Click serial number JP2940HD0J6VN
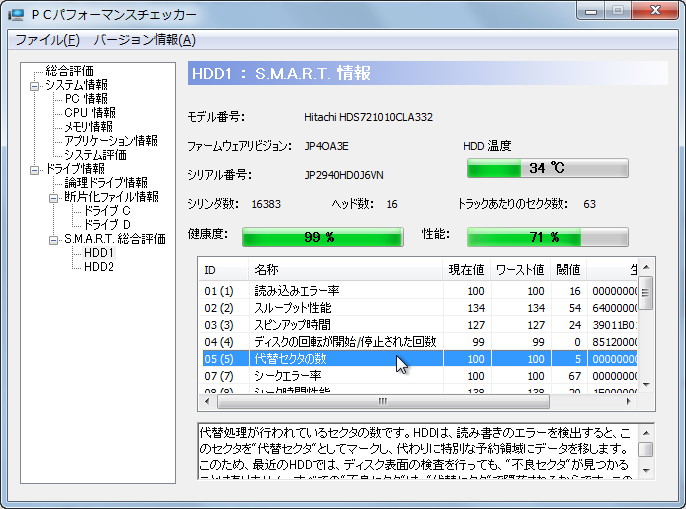Image resolution: width=686 pixels, height=509 pixels. click(x=344, y=176)
